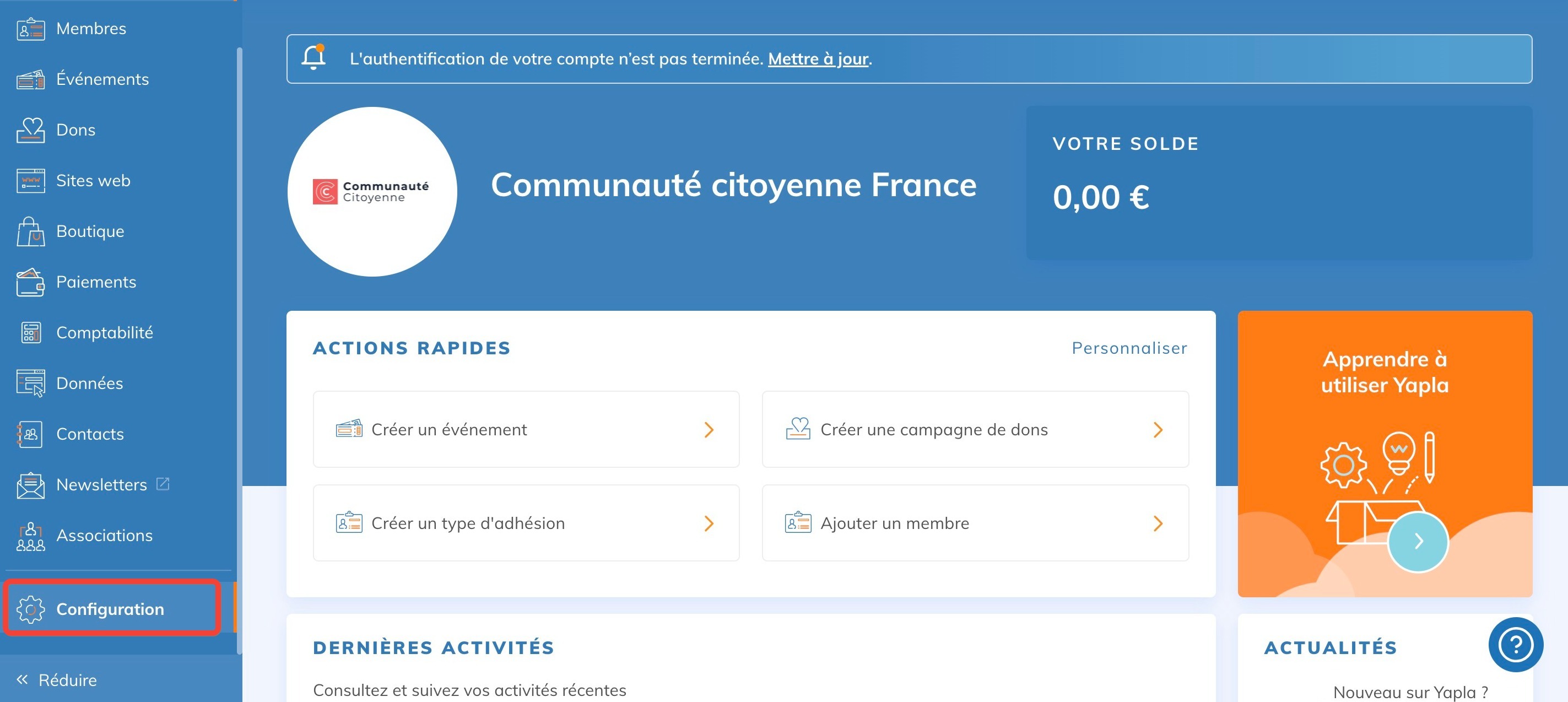This screenshot has height=702, width=1568.
Task: Open the help question mark button
Action: click(x=1515, y=644)
